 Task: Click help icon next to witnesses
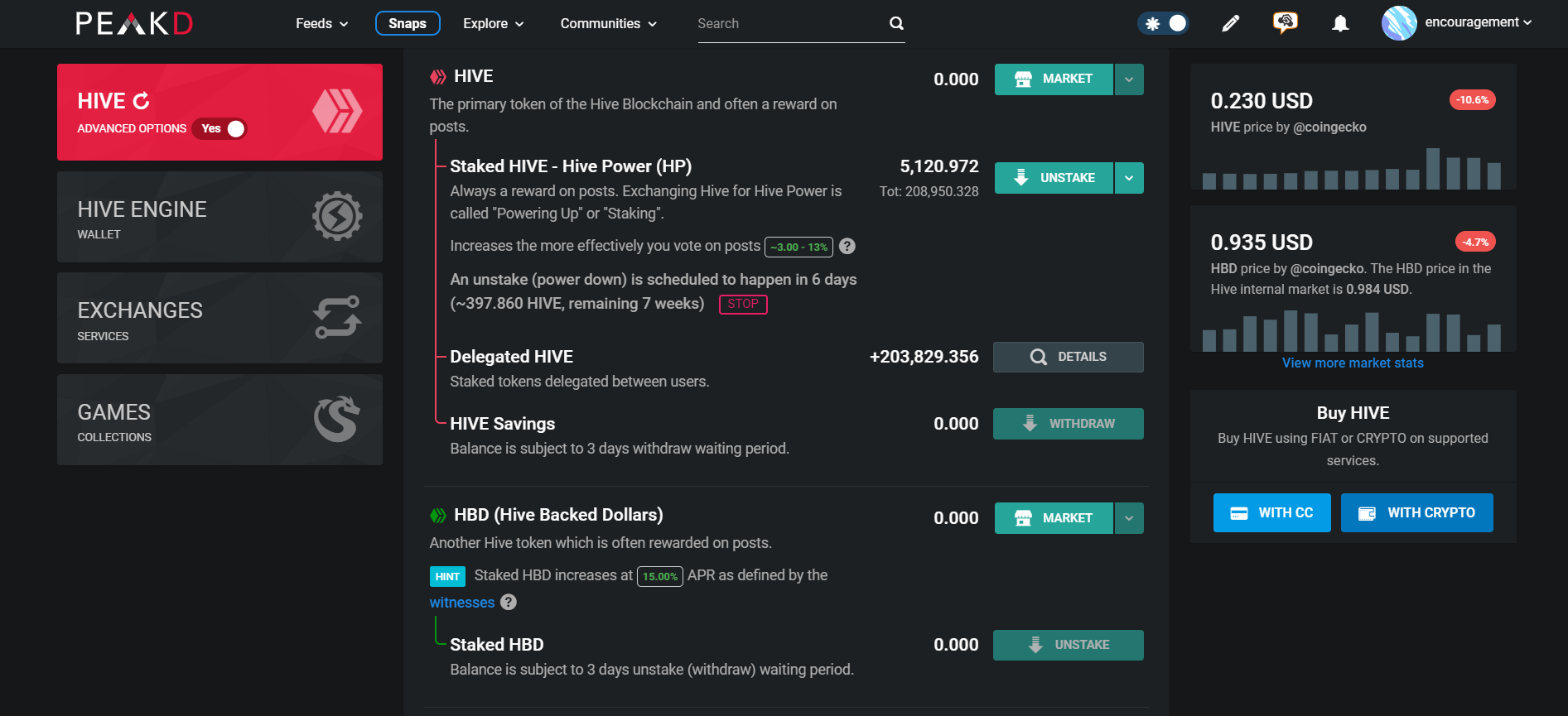click(x=509, y=602)
